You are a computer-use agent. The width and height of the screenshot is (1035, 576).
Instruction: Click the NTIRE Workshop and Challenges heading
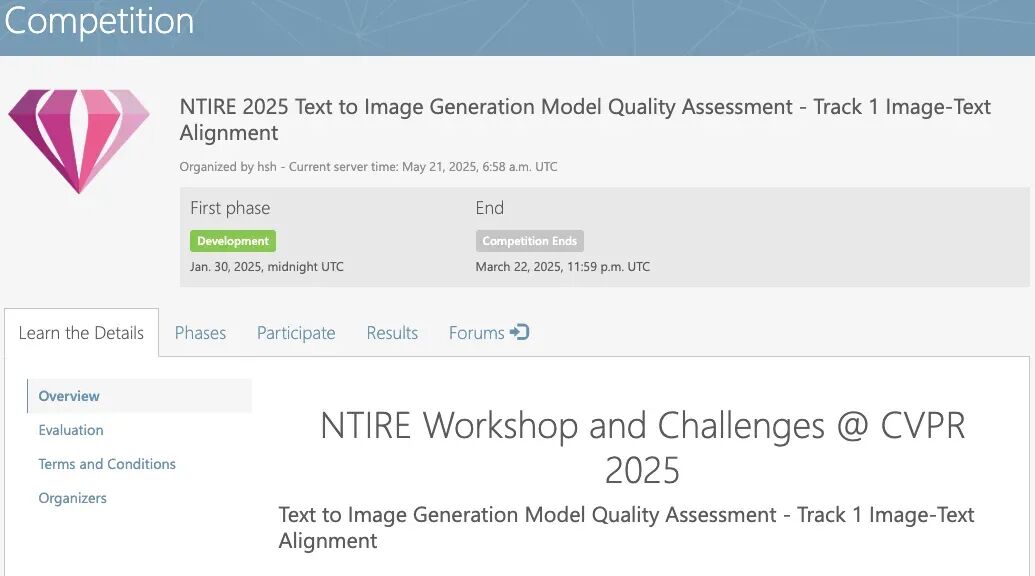pyautogui.click(x=642, y=447)
